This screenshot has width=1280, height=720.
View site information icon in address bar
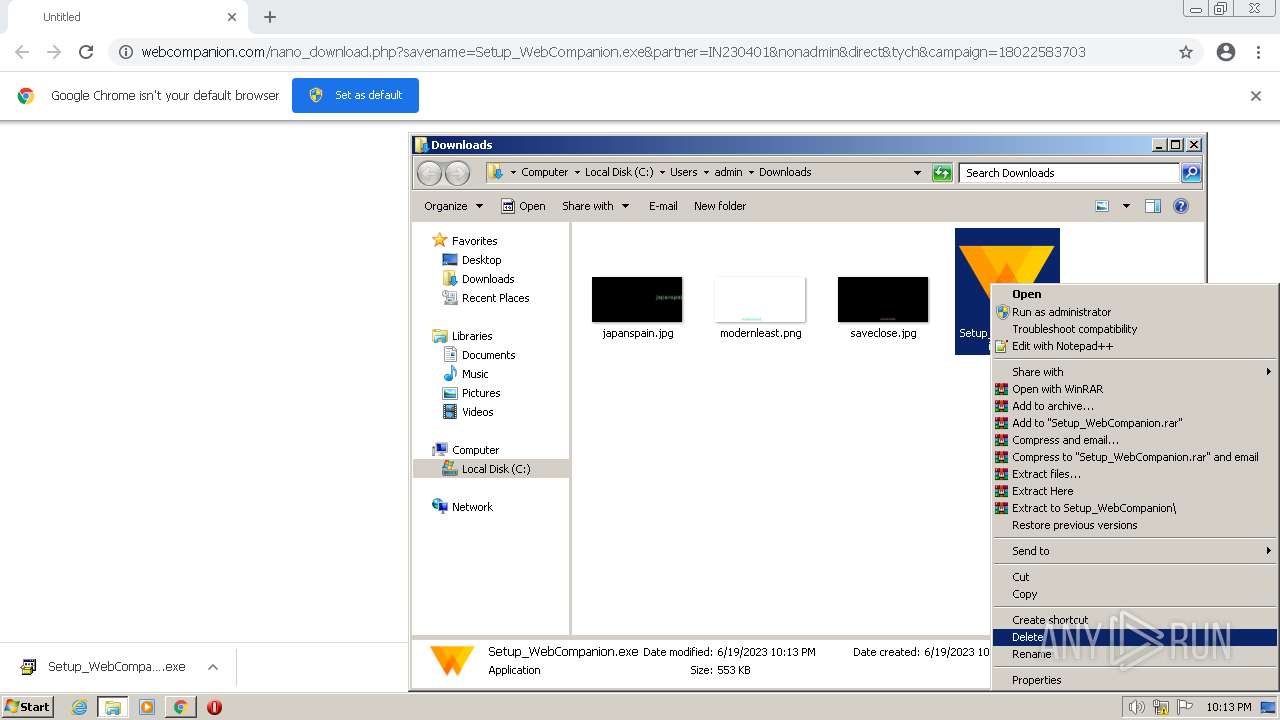[126, 52]
